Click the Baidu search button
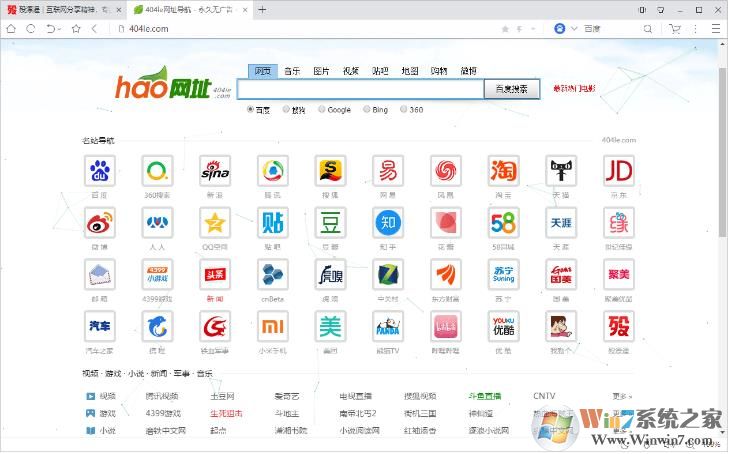Screen dimensions: 729x454 (511, 89)
